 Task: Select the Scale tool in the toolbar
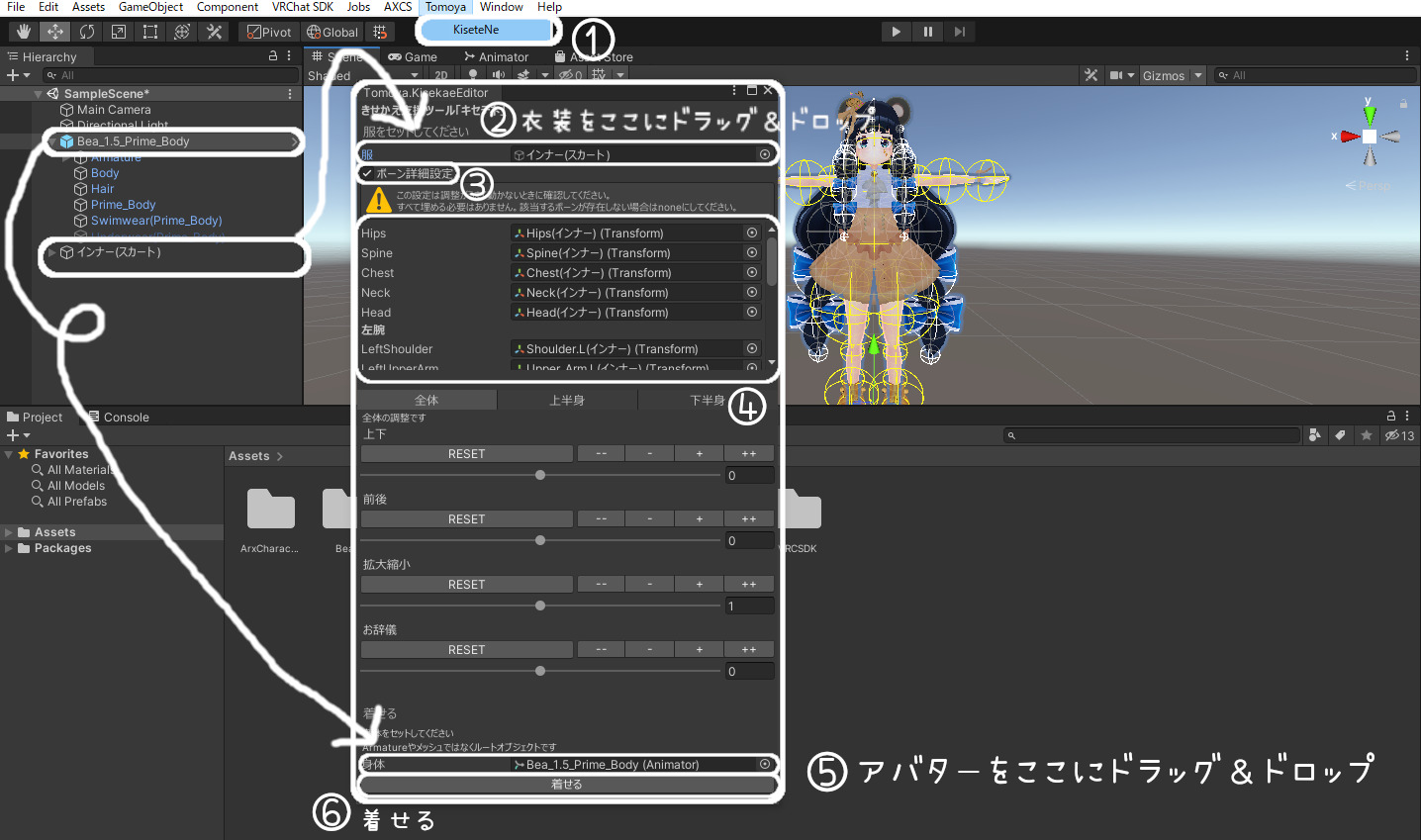[x=119, y=32]
